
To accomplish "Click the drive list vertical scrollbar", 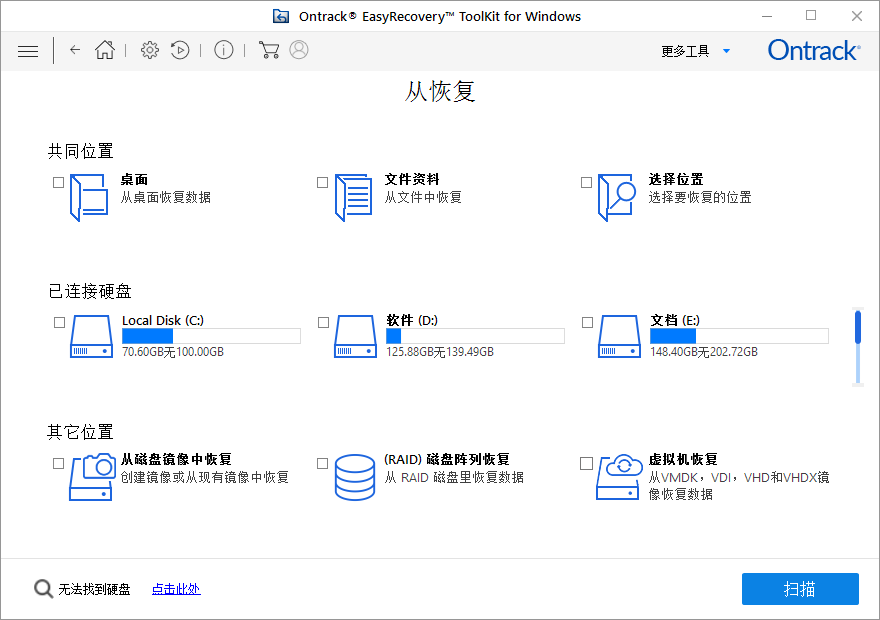I will point(858,347).
